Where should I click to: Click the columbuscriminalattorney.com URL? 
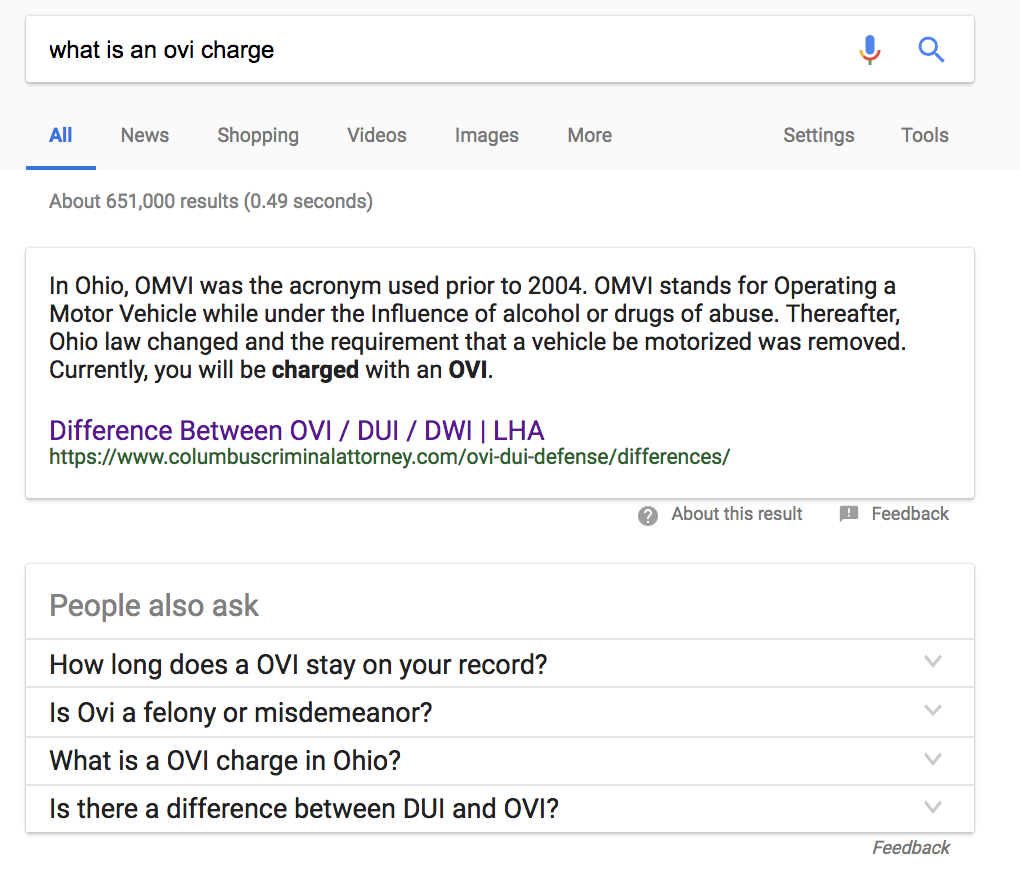pos(390,457)
